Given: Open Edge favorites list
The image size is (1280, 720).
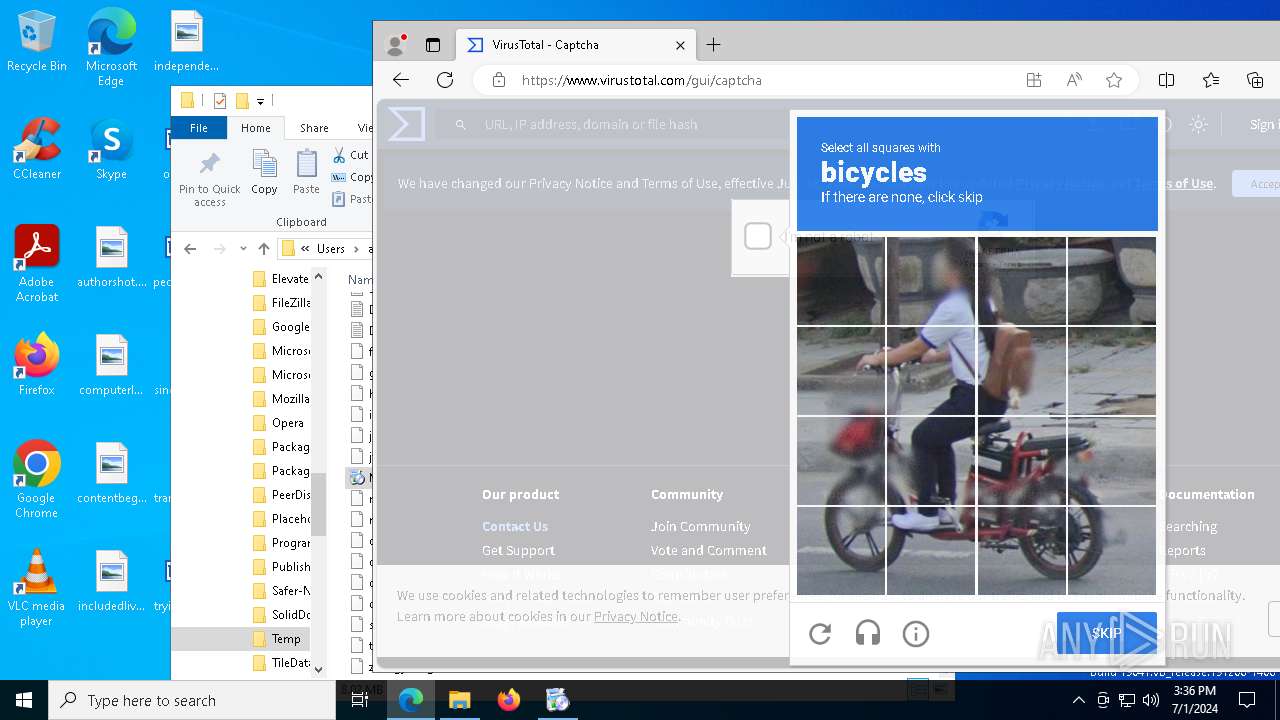Looking at the screenshot, I should (1211, 80).
